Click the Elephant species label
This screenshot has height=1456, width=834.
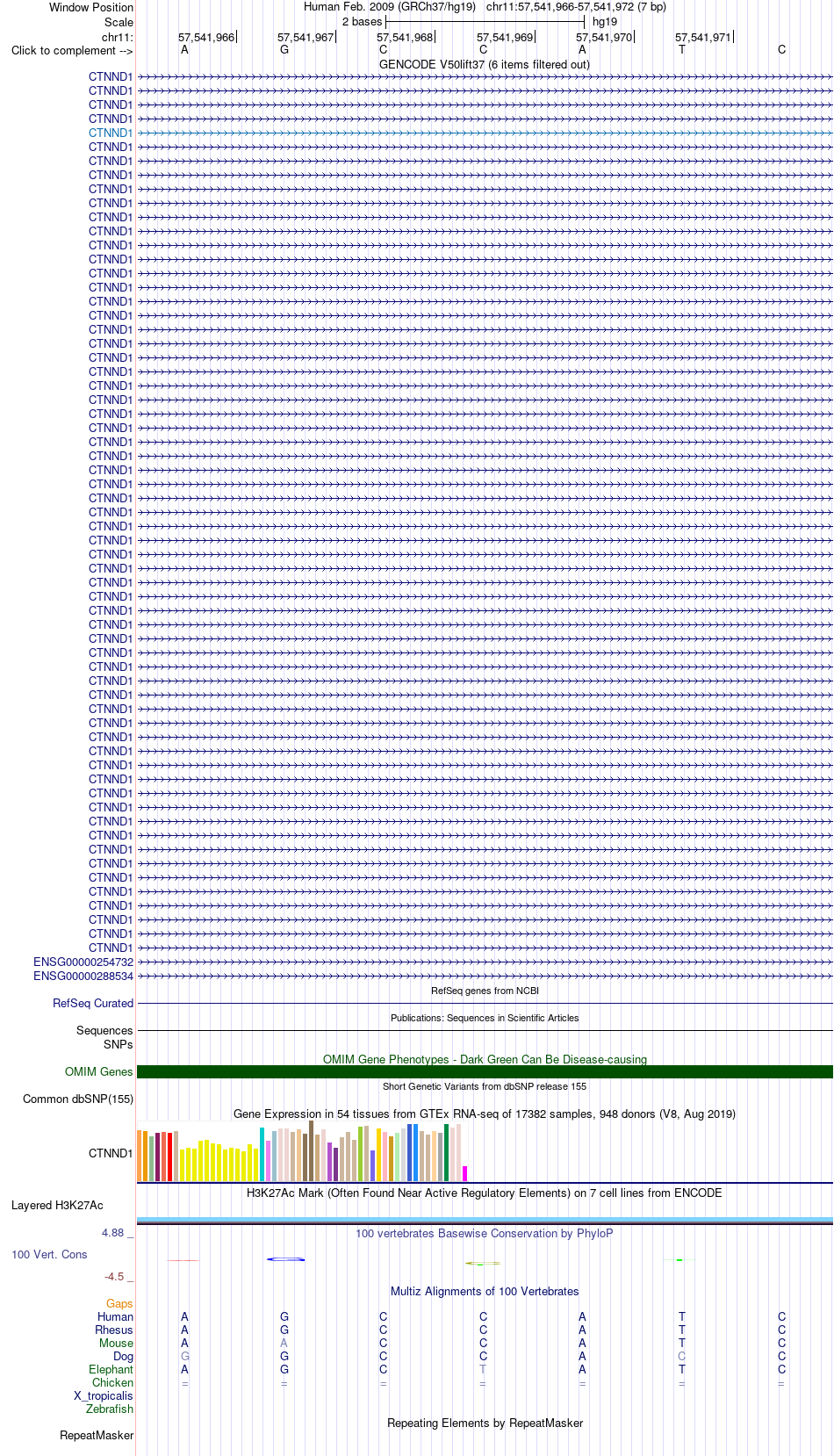(x=111, y=1369)
